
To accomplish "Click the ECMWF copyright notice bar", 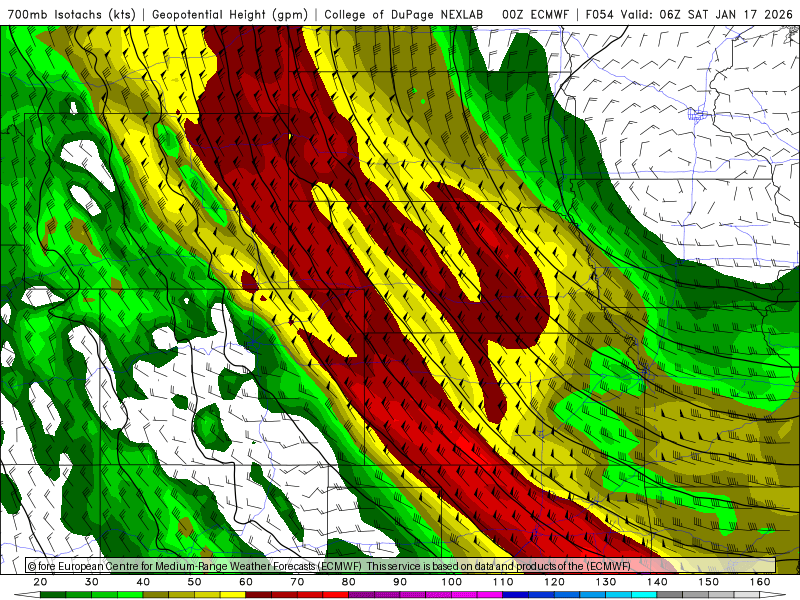I will 401,566.
